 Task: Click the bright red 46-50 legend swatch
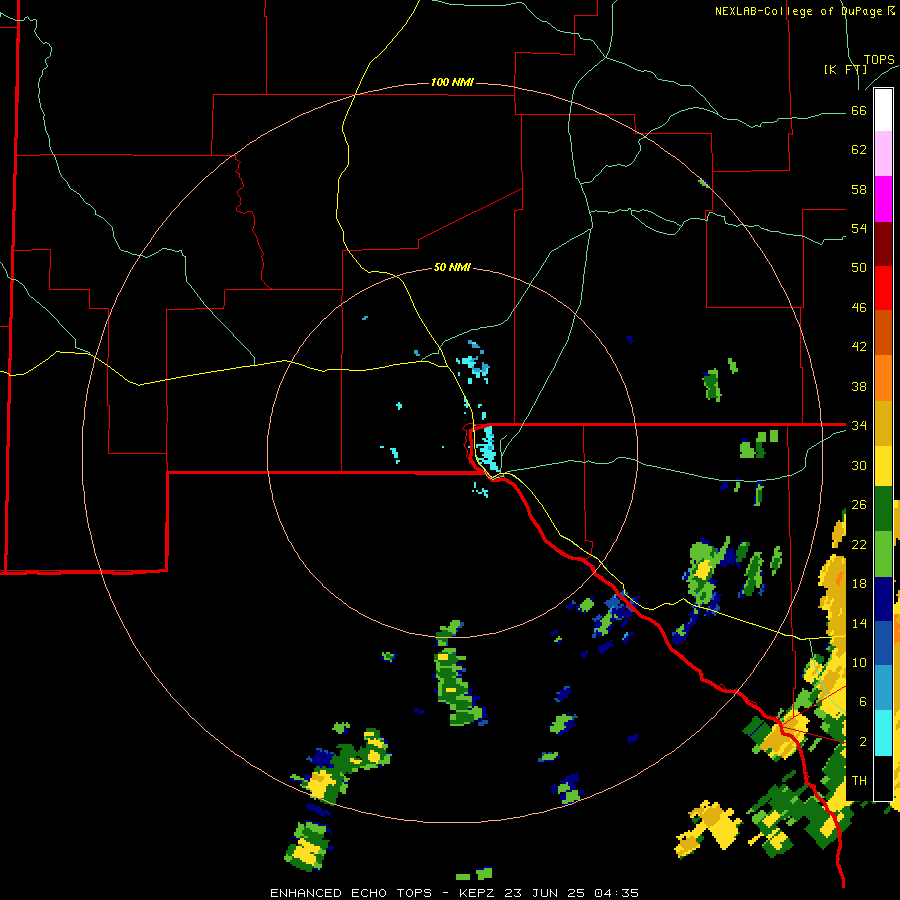point(883,288)
